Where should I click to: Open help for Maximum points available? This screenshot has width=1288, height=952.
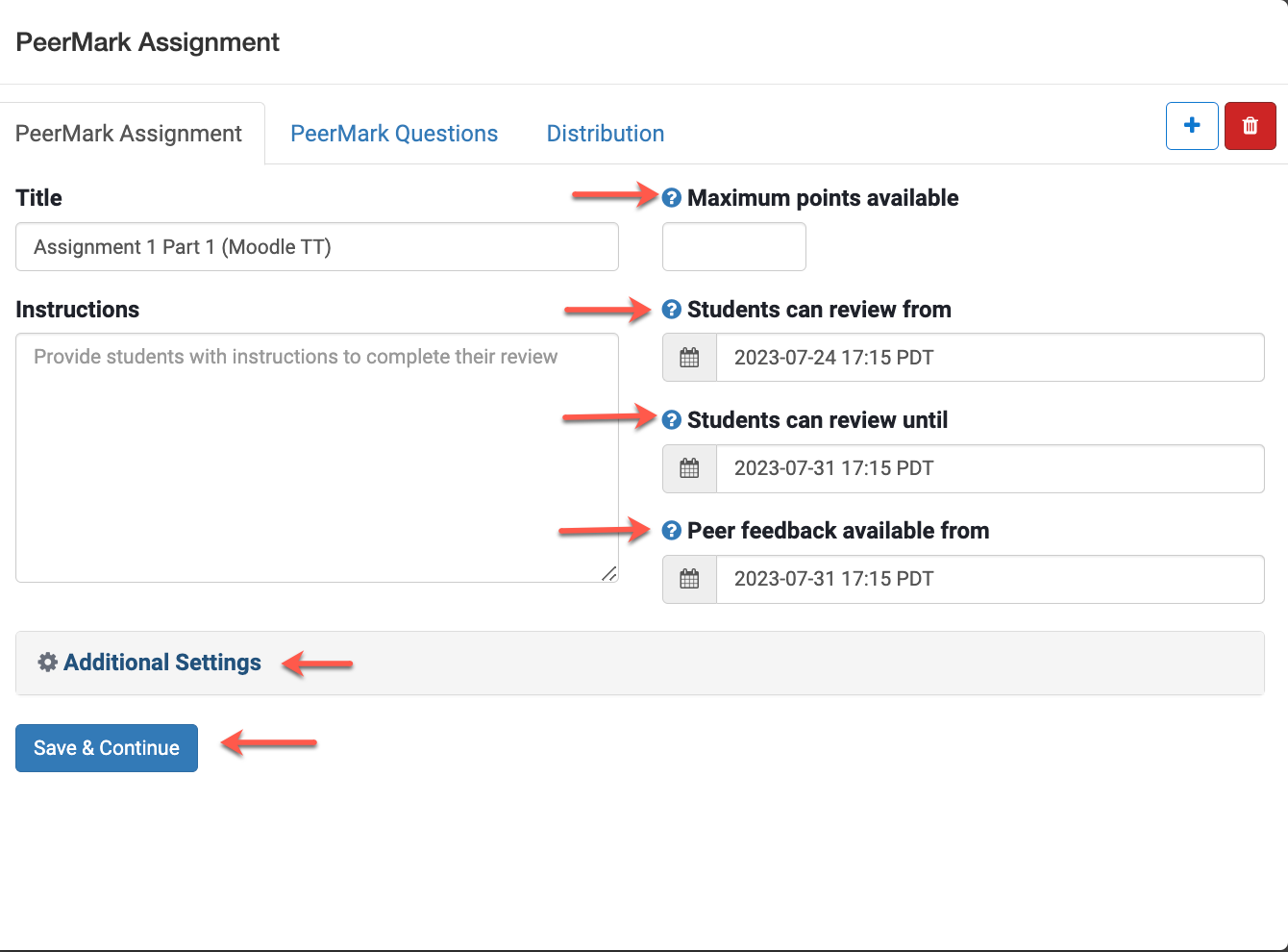pyautogui.click(x=672, y=198)
